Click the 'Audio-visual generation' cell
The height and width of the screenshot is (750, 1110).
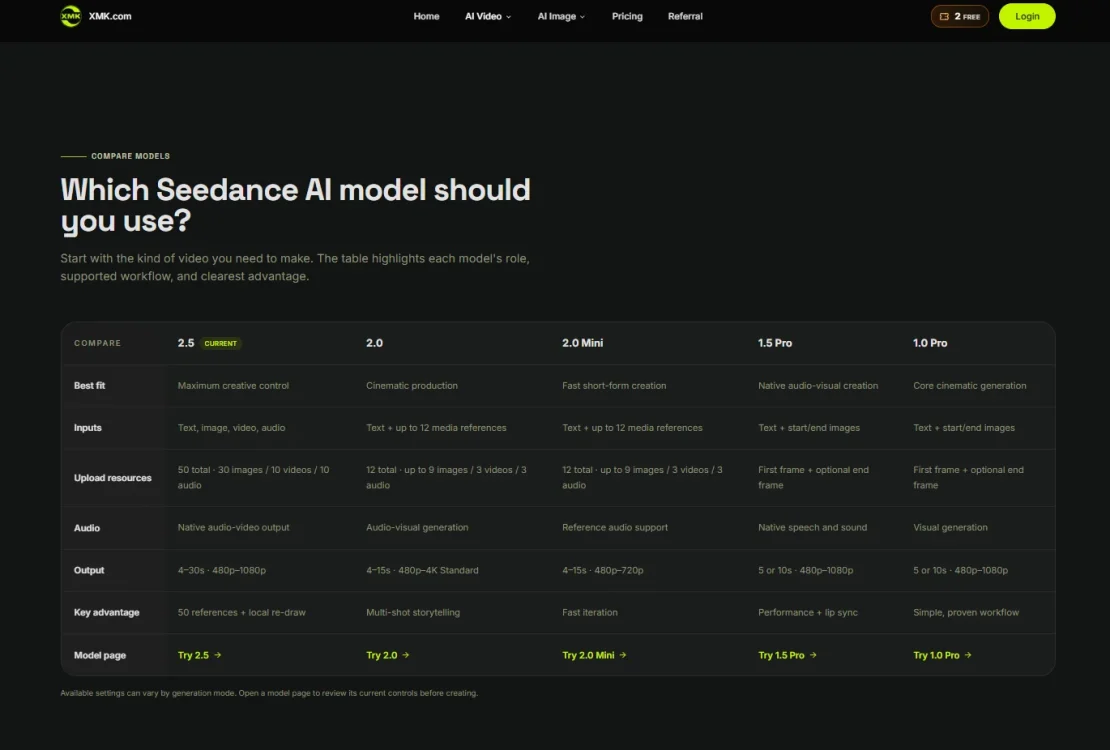coord(417,528)
